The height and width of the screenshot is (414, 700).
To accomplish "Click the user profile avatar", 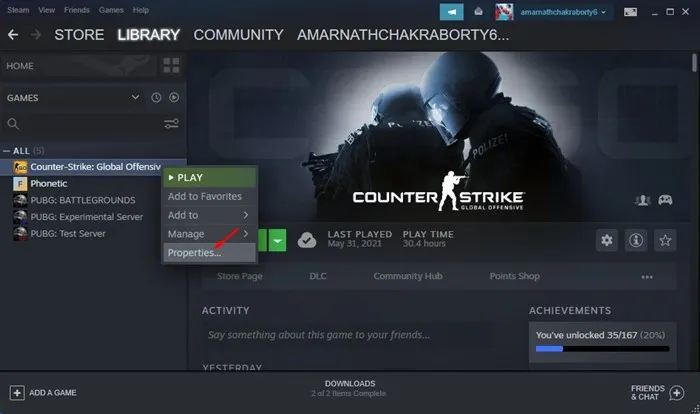I will click(504, 12).
